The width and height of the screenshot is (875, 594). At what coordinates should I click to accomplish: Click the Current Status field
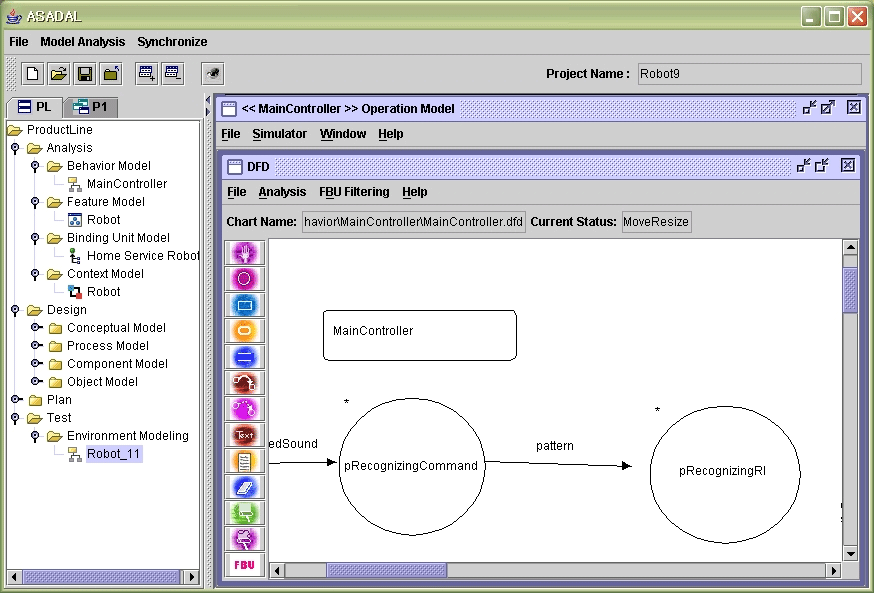(x=656, y=222)
